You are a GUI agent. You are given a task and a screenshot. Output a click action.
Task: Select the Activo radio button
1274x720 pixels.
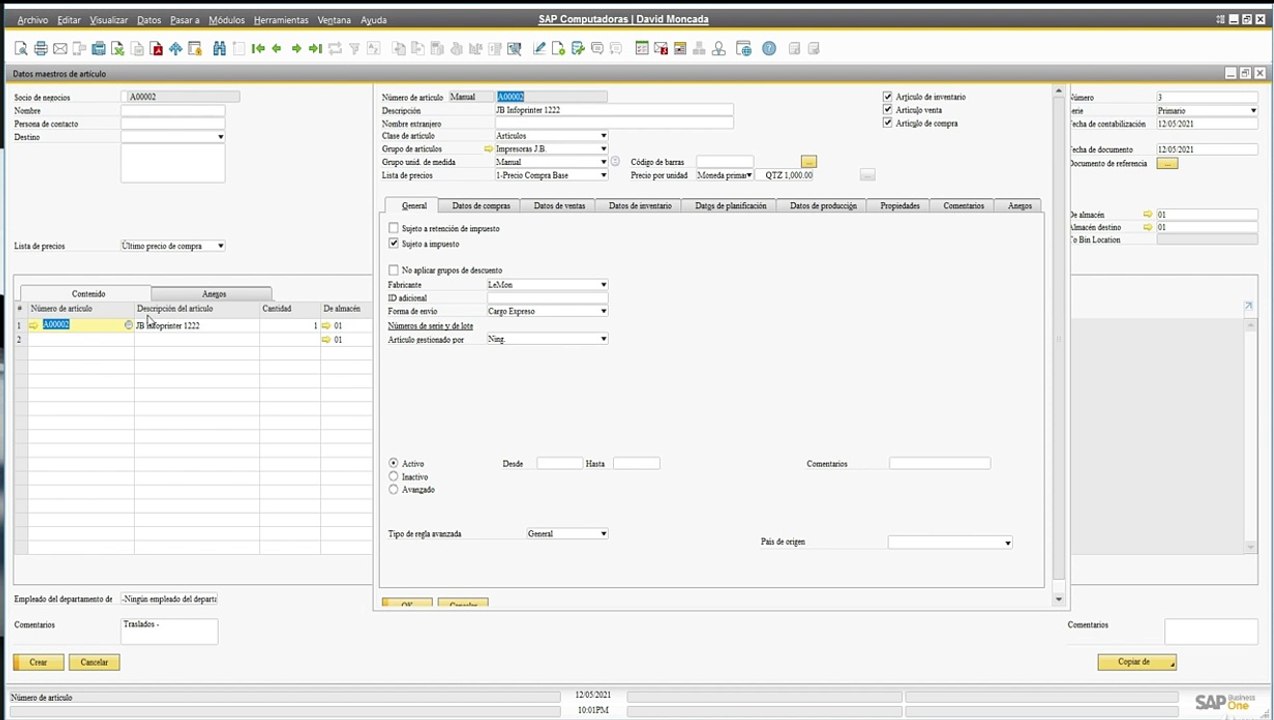point(393,464)
